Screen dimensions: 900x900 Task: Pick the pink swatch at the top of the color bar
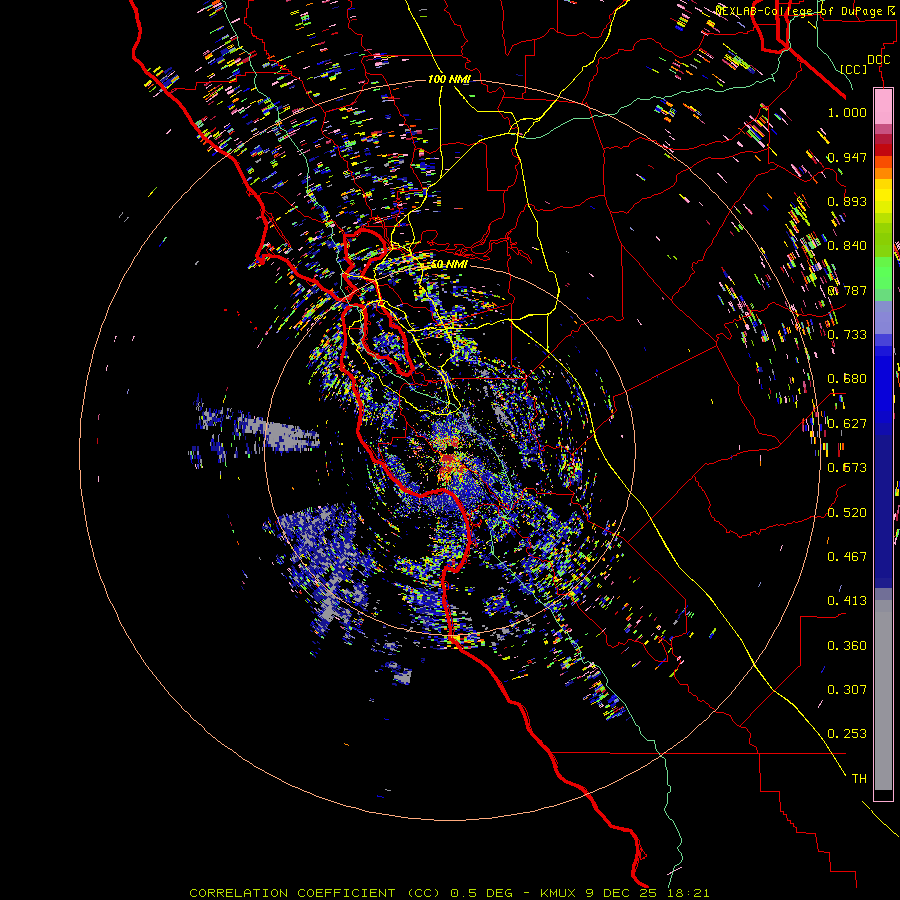pyautogui.click(x=883, y=106)
